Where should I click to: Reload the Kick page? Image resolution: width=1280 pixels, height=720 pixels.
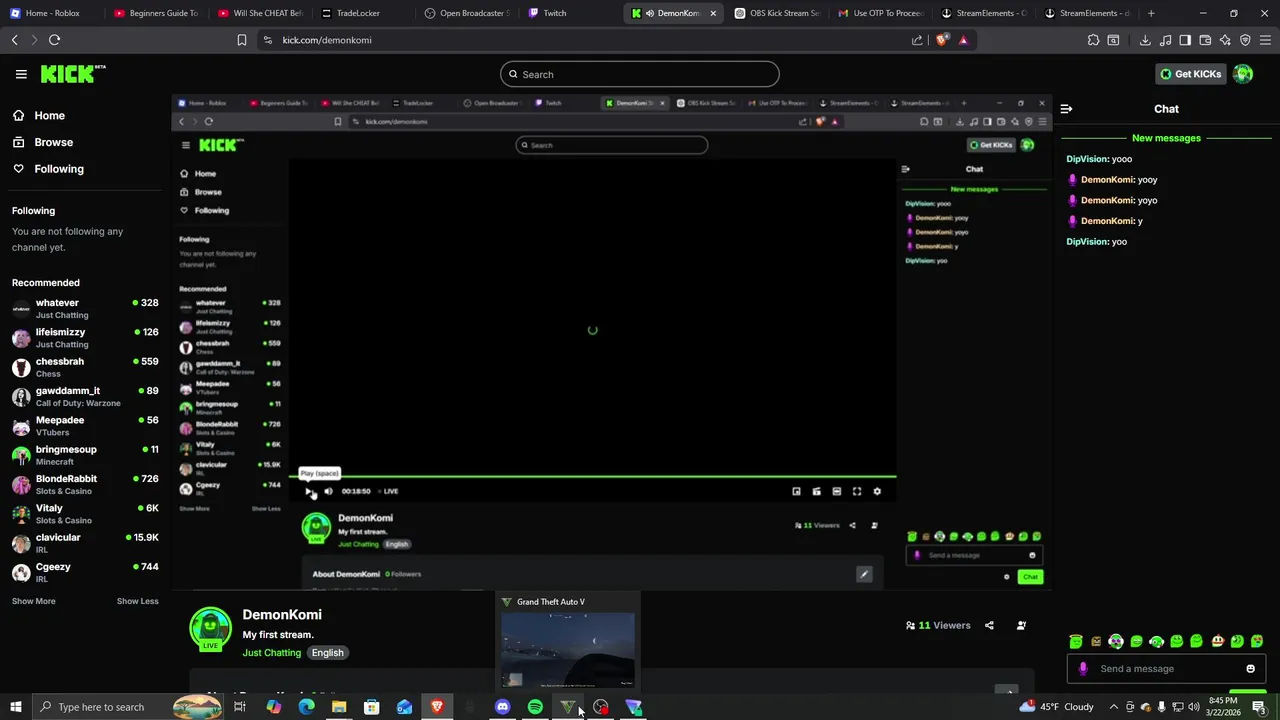54,40
